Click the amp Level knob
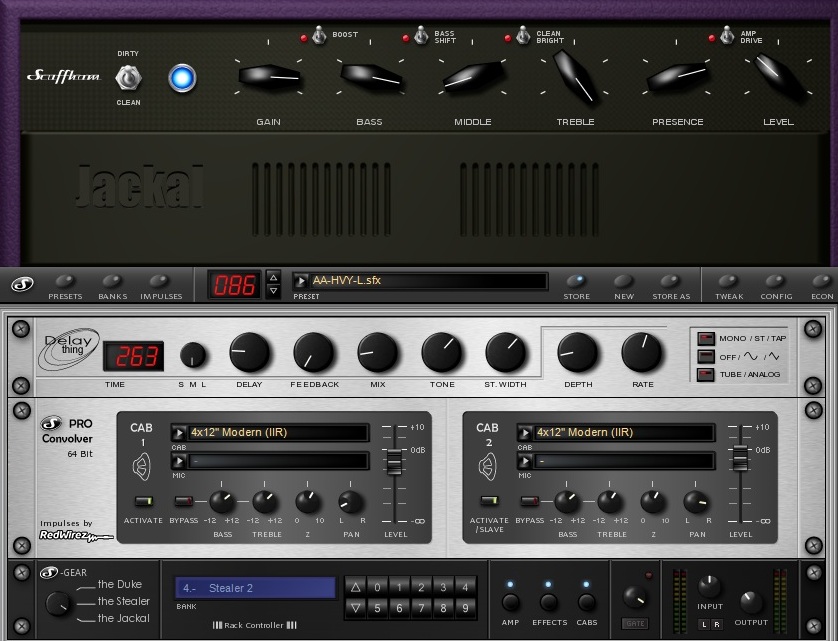Screen dimensions: 838x641 [779, 76]
